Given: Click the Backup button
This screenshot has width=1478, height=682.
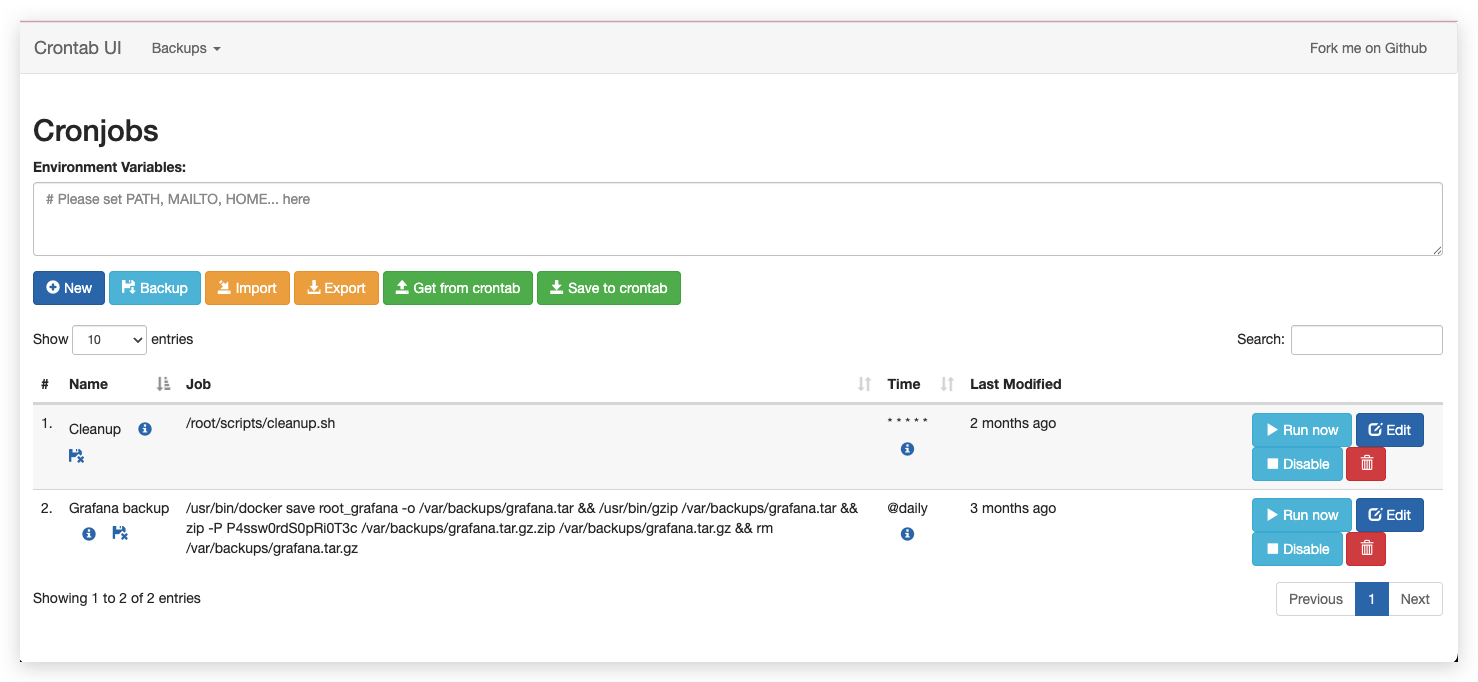Looking at the screenshot, I should click(155, 288).
